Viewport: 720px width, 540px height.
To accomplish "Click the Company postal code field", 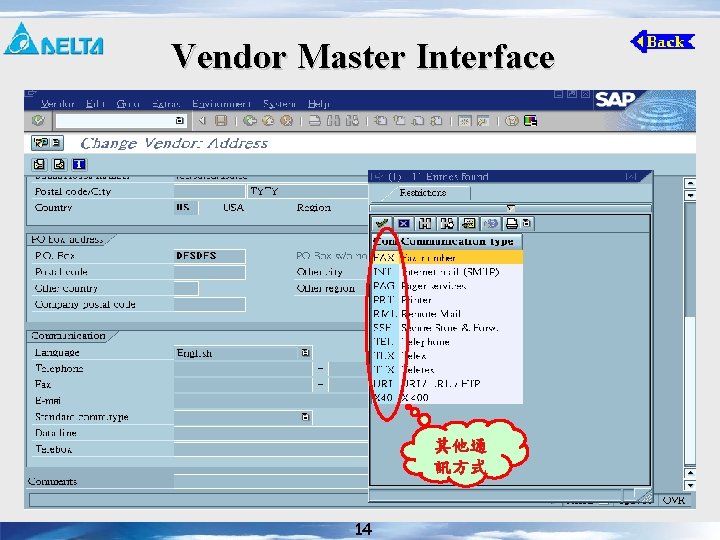I will click(x=209, y=304).
